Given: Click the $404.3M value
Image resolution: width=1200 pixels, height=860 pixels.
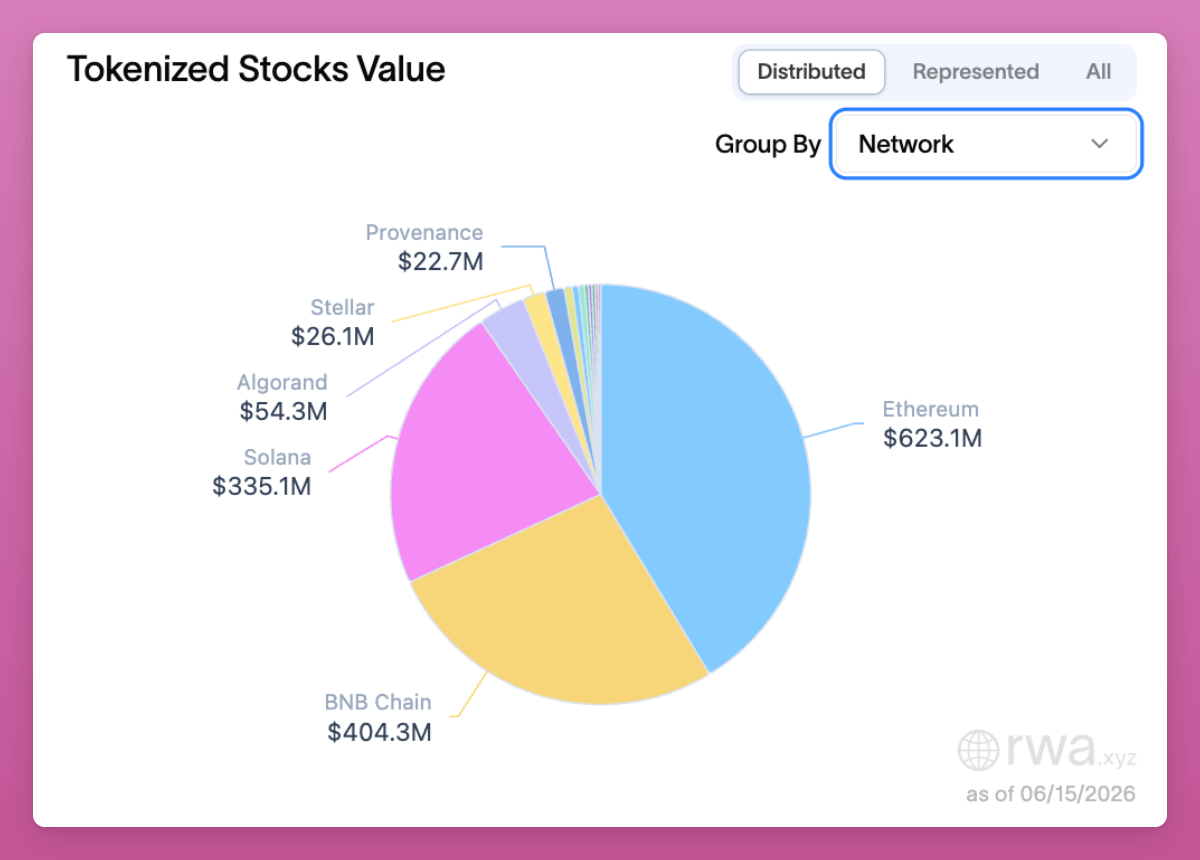Looking at the screenshot, I should (x=379, y=732).
